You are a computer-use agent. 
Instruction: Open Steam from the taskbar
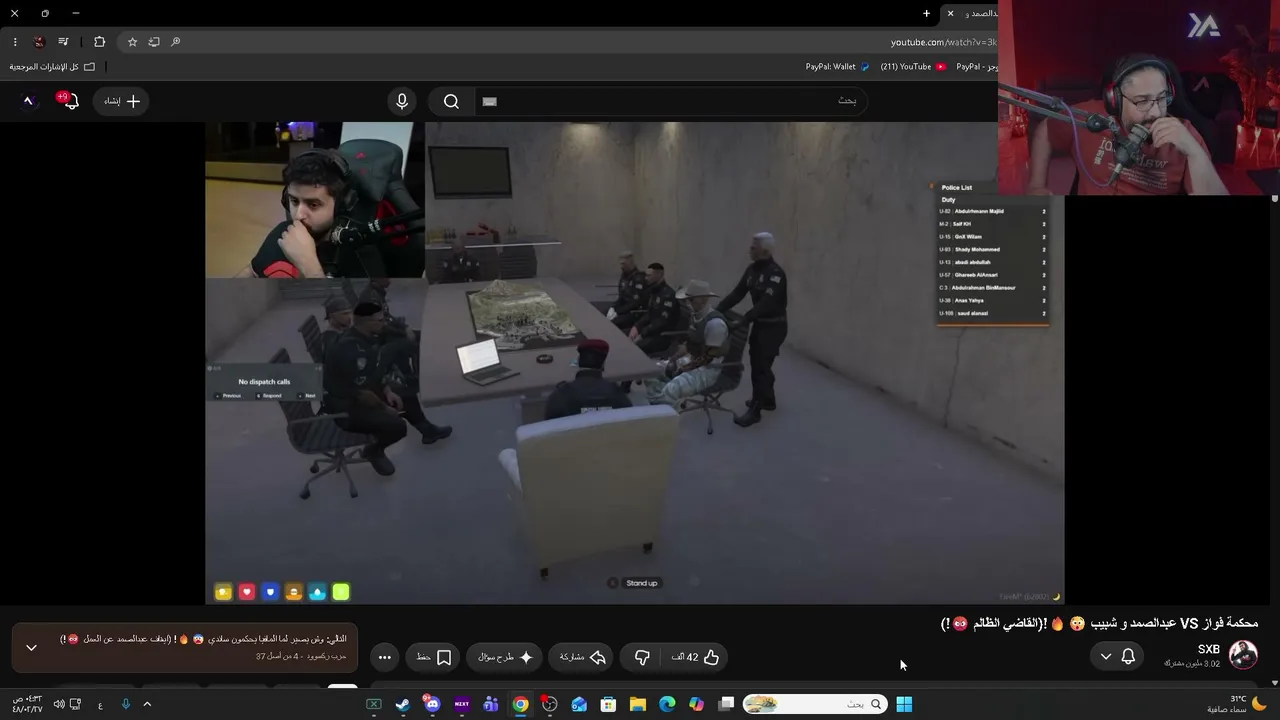(403, 704)
